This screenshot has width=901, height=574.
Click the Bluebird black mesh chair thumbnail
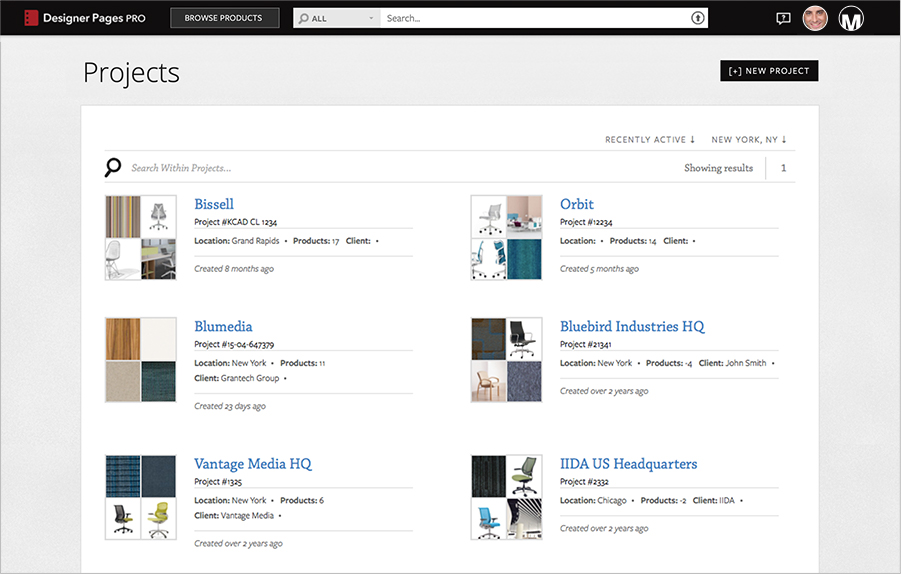coord(524,339)
